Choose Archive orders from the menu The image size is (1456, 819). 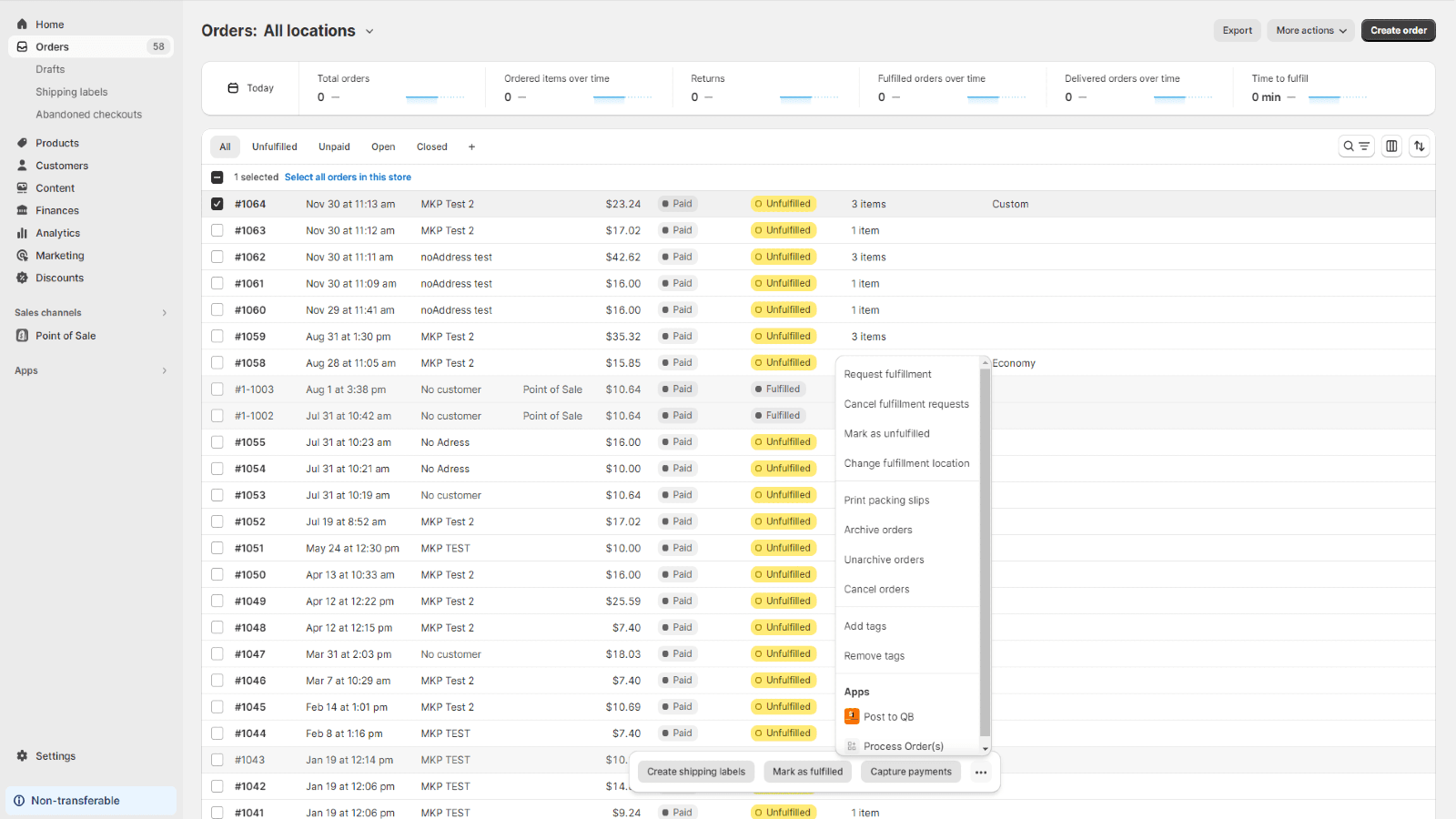coord(878,529)
